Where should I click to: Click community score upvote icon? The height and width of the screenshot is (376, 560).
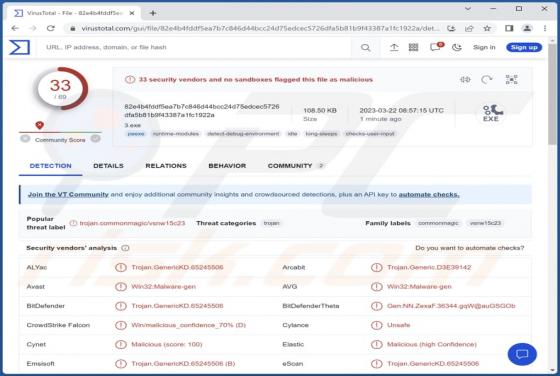click(x=95, y=139)
